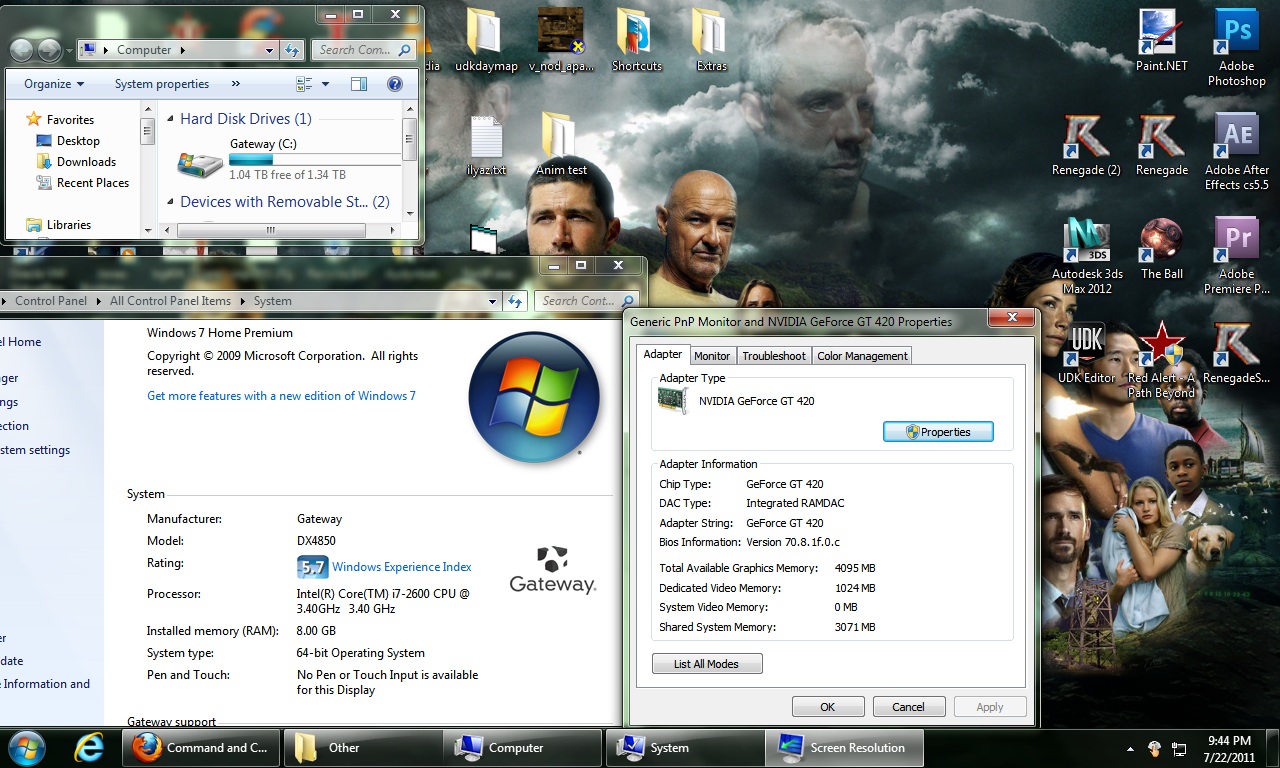Screen dimensions: 1280x768
Task: Open the change view dropdown arrow
Action: 326,84
